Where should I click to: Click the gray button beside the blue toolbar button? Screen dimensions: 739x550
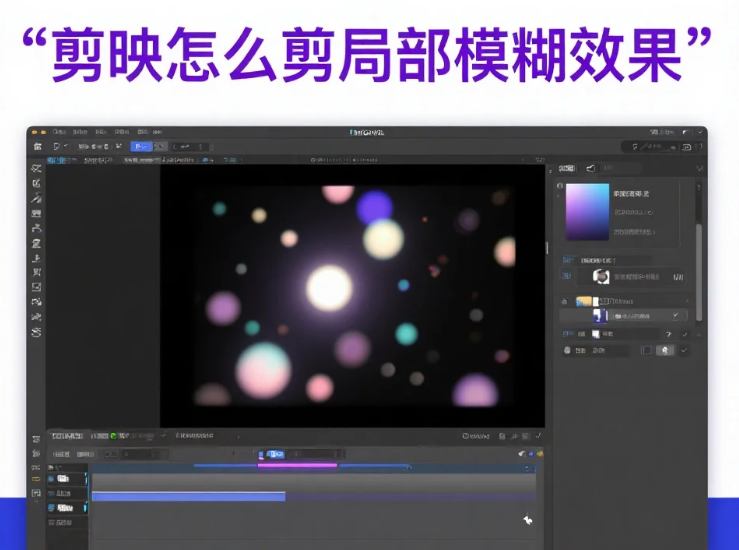tap(160, 147)
